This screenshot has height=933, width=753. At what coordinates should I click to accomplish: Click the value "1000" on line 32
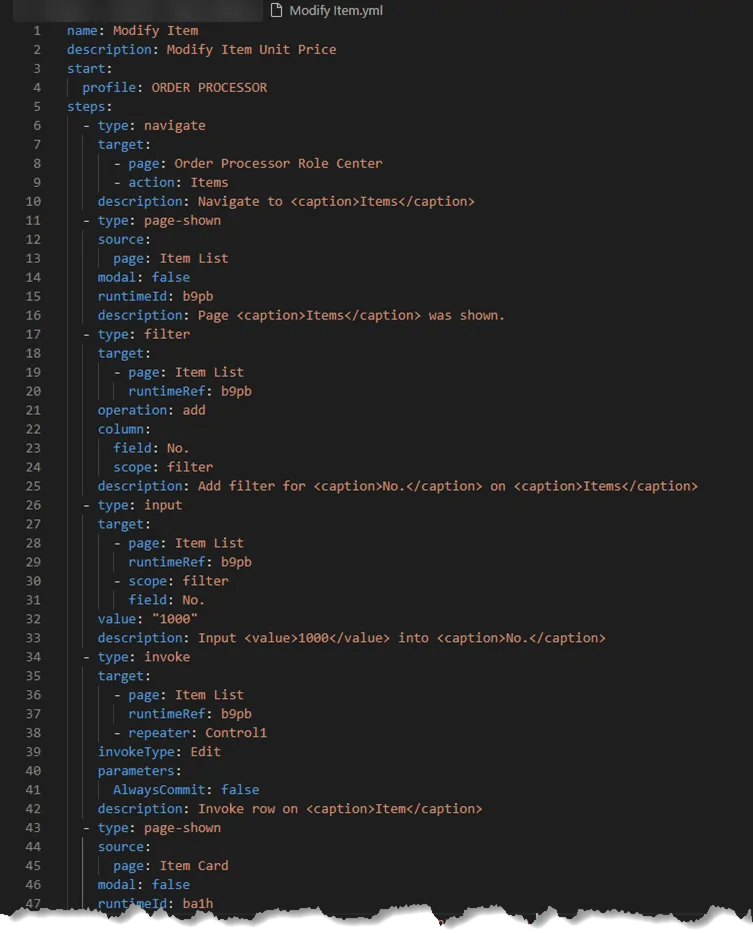click(174, 619)
